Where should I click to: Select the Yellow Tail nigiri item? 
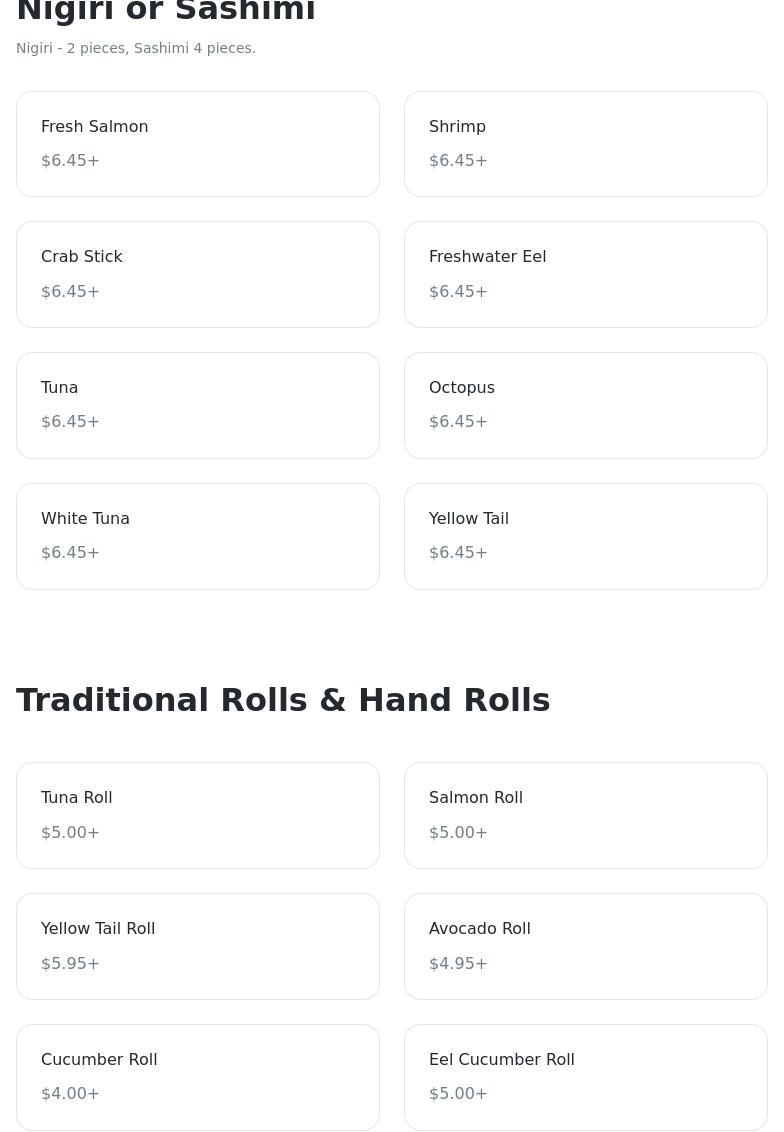click(x=586, y=536)
